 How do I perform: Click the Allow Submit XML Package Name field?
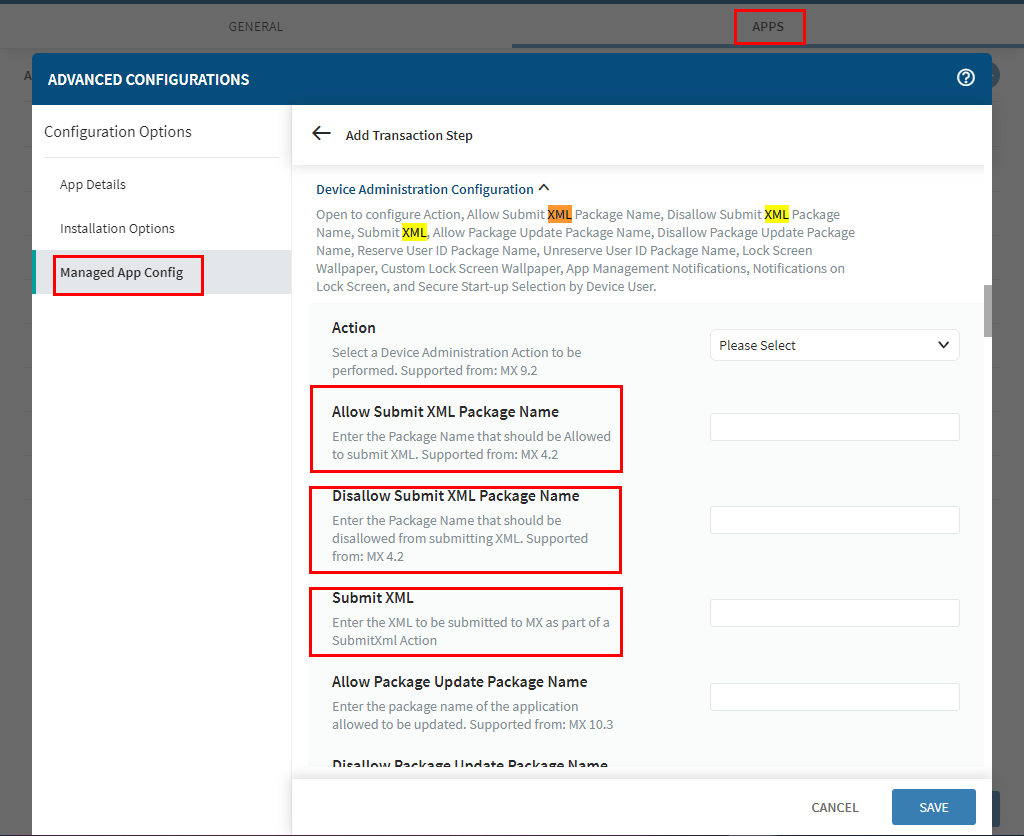834,427
